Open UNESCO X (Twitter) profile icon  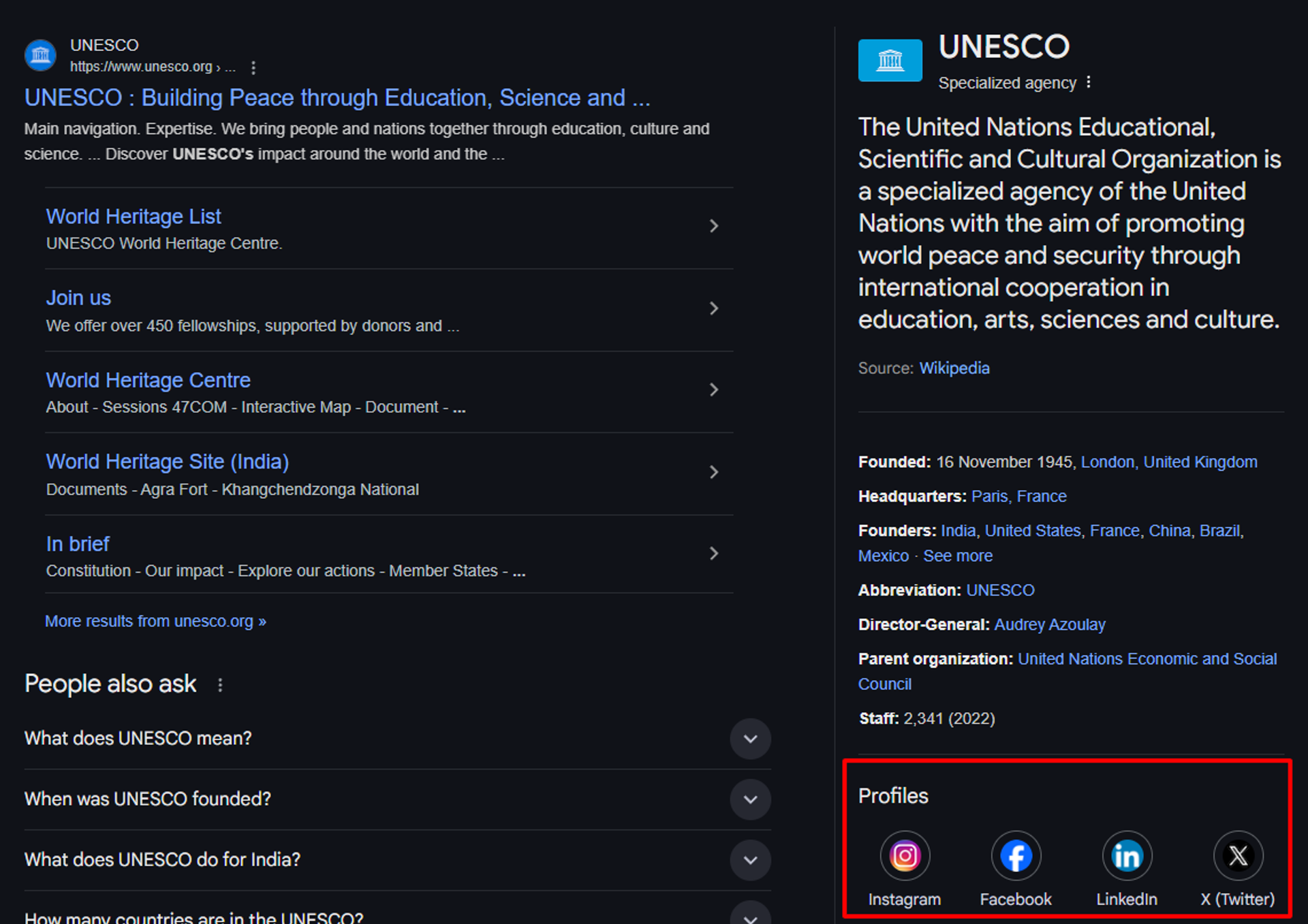[1238, 855]
